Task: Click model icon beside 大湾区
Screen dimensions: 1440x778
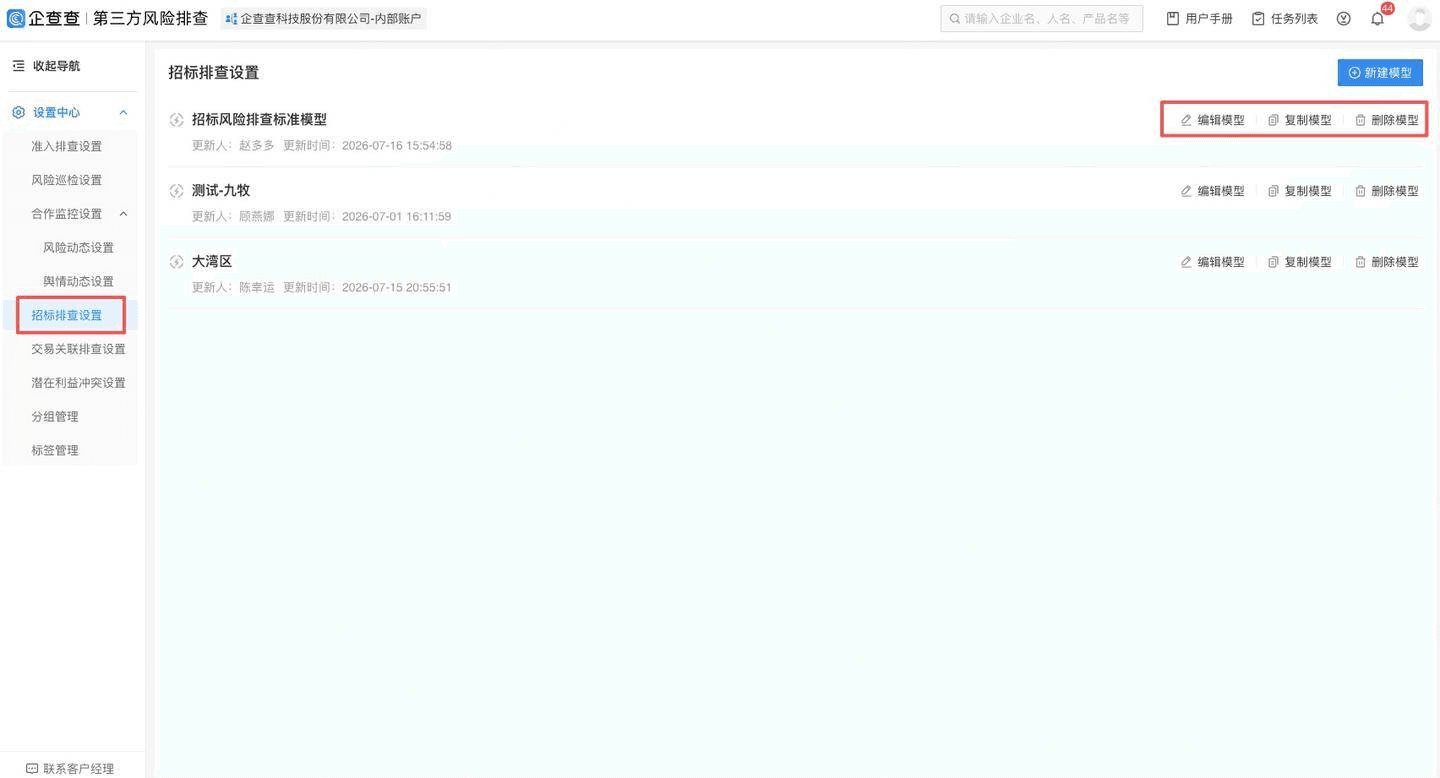Action: pyautogui.click(x=177, y=262)
